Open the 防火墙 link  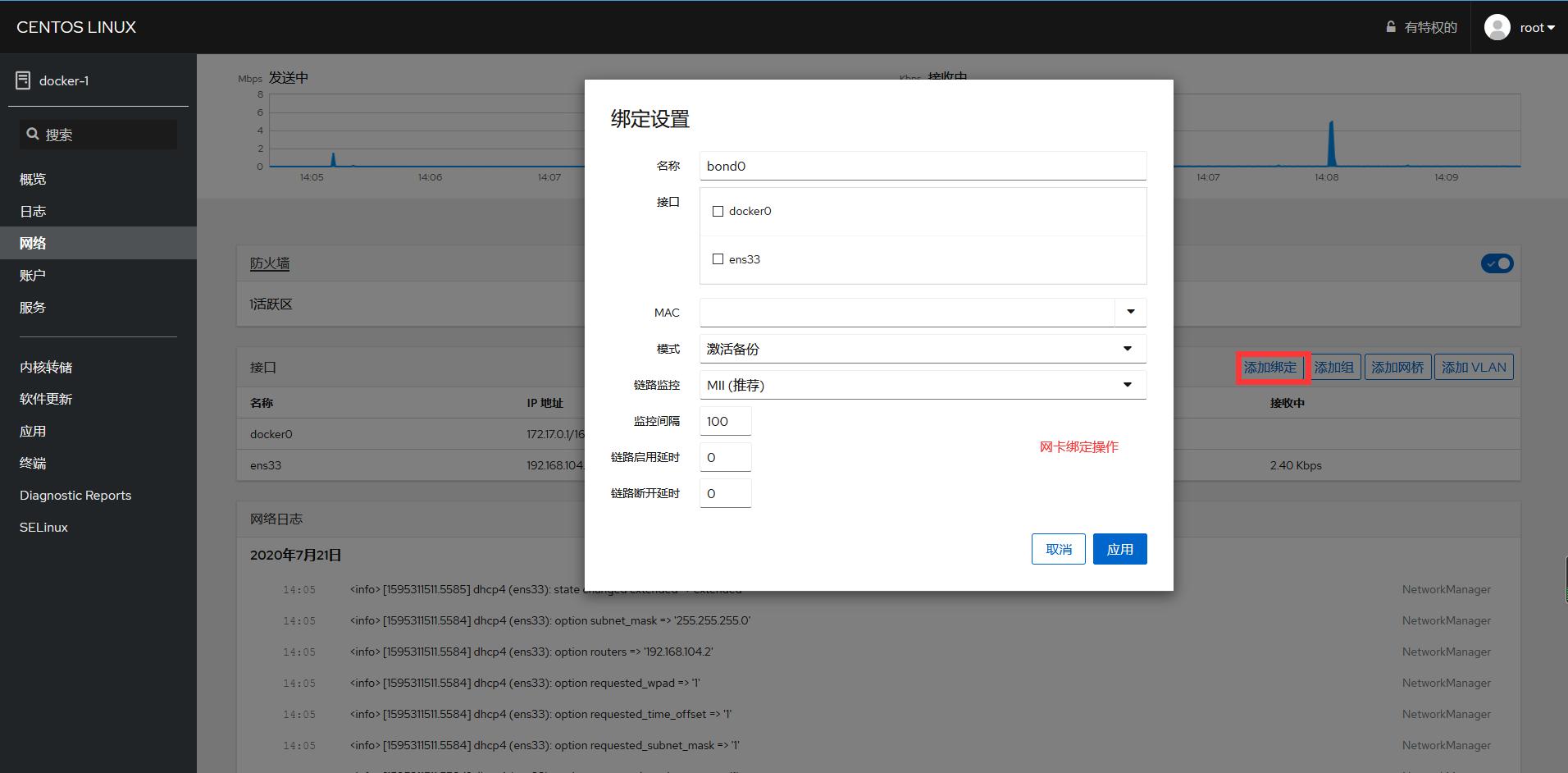pos(270,263)
